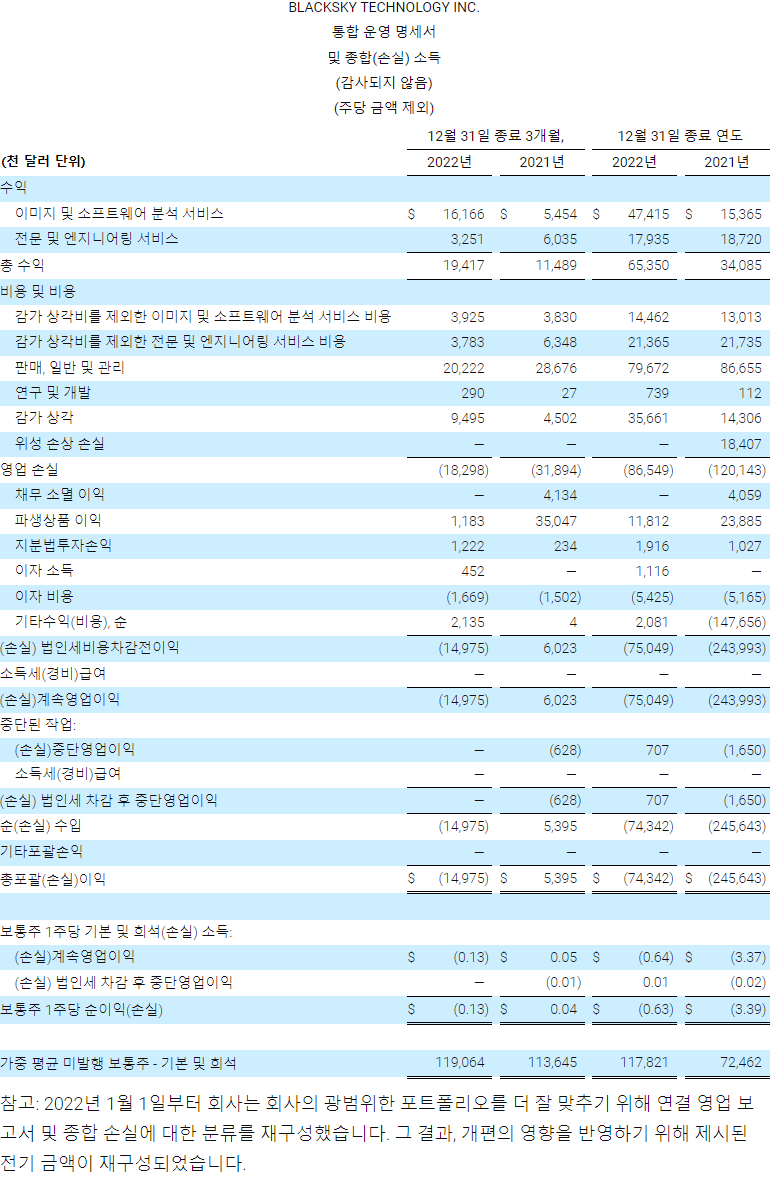Click the value '86,655'

(741, 368)
